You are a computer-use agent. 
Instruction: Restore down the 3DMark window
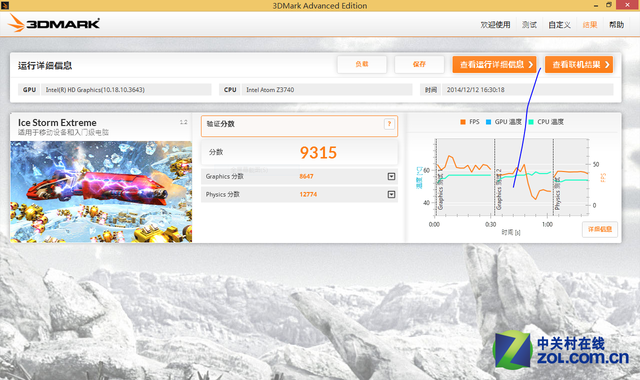[x=609, y=5]
